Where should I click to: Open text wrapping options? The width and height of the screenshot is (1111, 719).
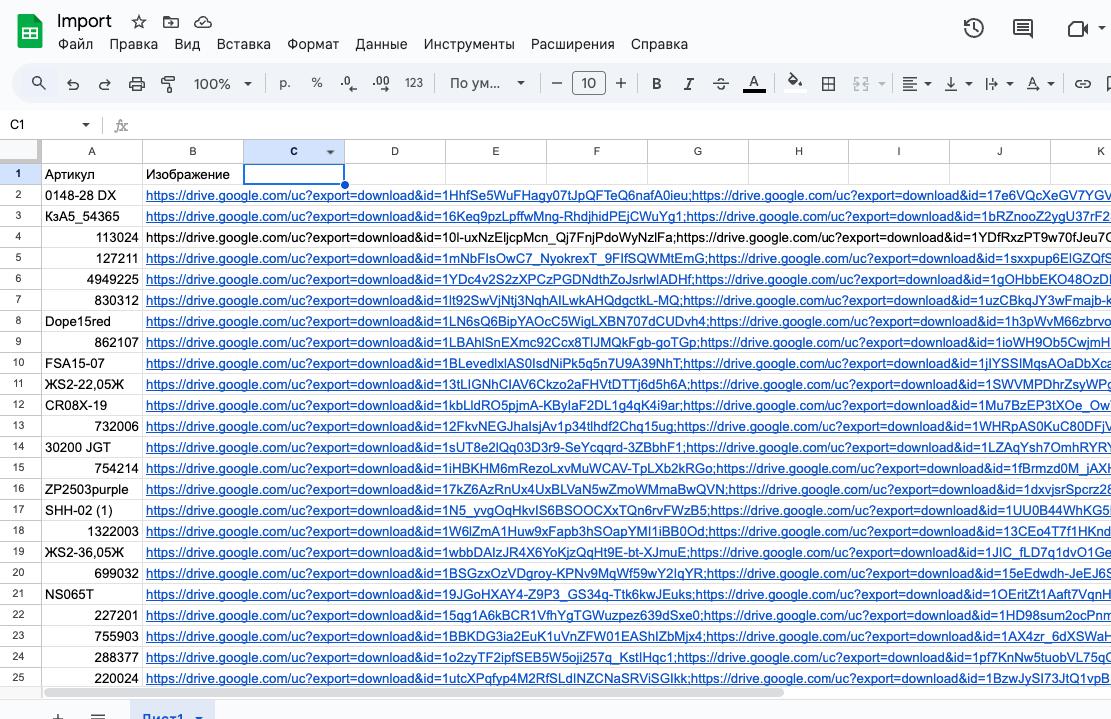[x=998, y=84]
